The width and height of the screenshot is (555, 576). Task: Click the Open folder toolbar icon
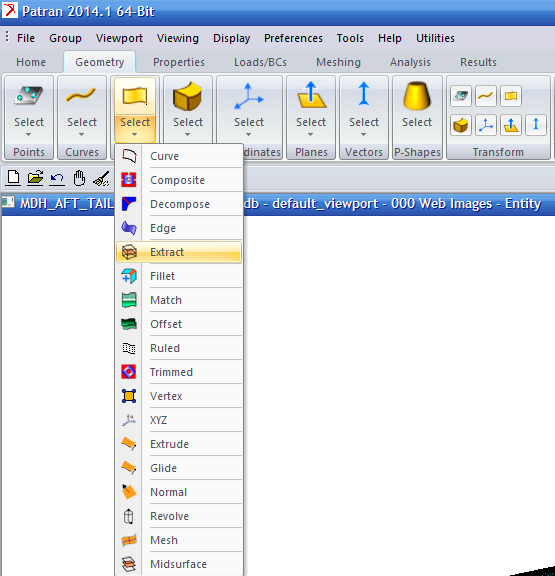tap(35, 178)
